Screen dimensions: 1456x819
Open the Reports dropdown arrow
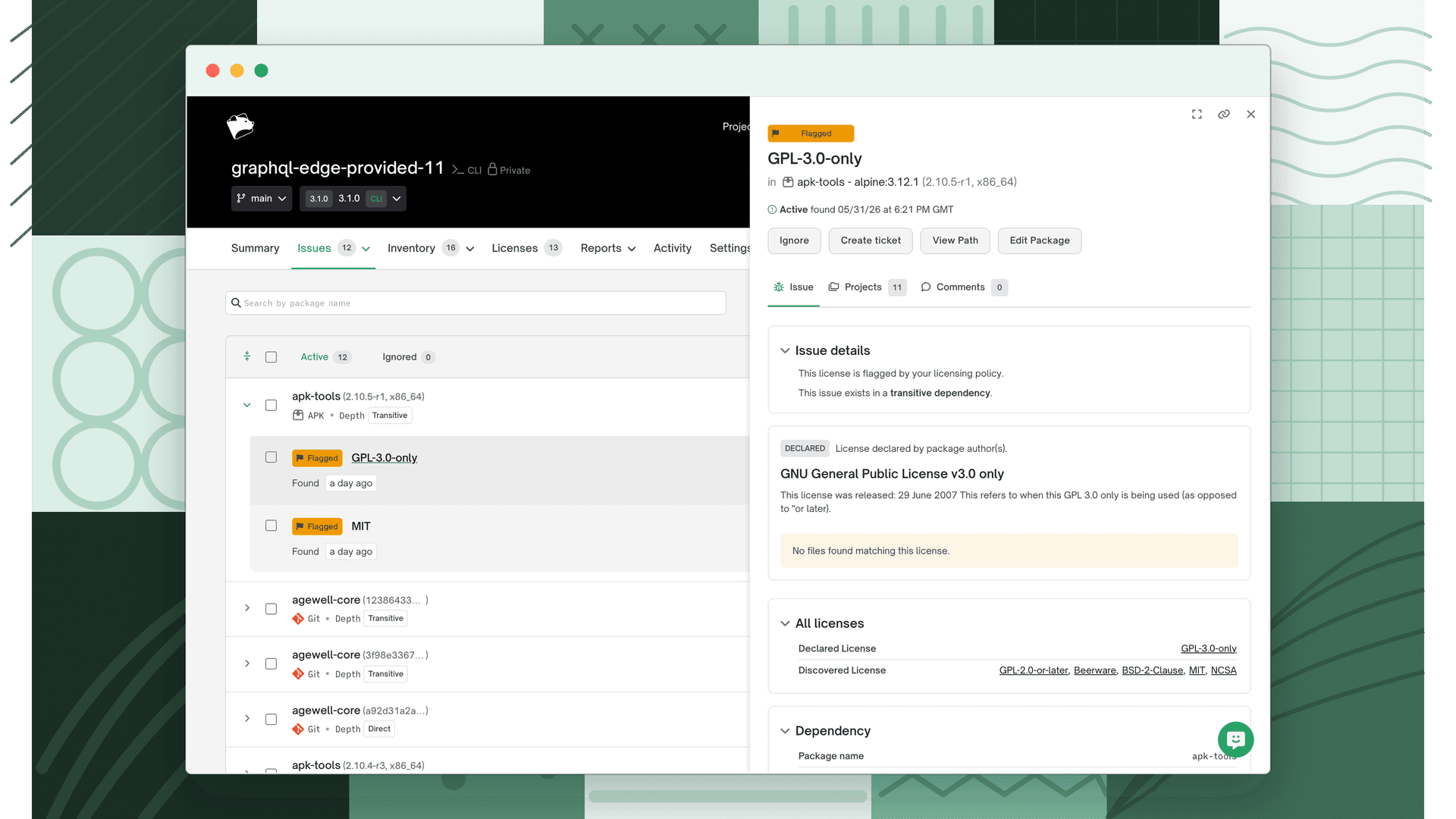(x=632, y=249)
